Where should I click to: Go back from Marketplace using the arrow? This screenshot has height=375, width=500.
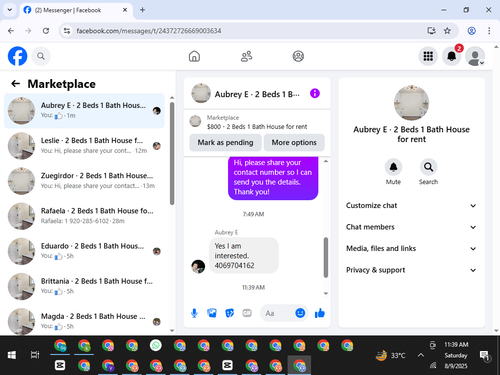[15, 84]
